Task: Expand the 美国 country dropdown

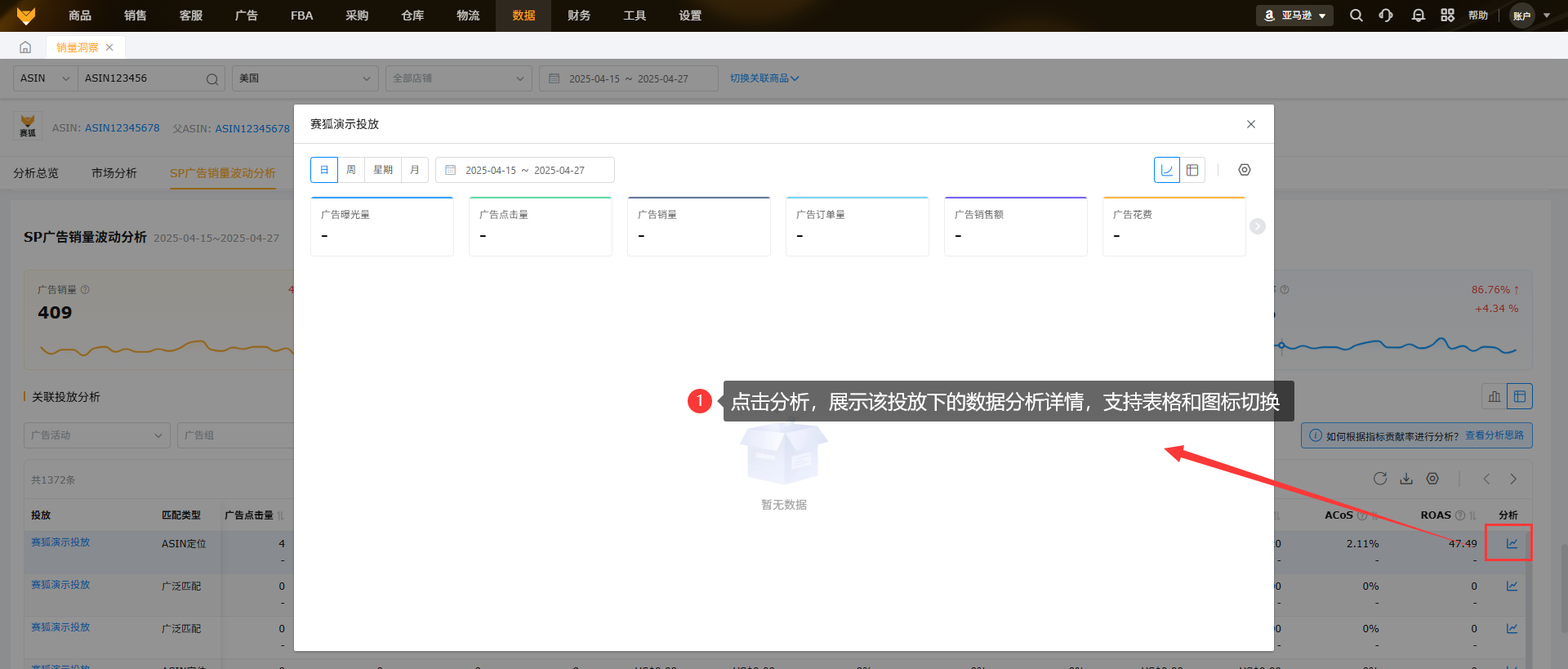Action: [305, 78]
